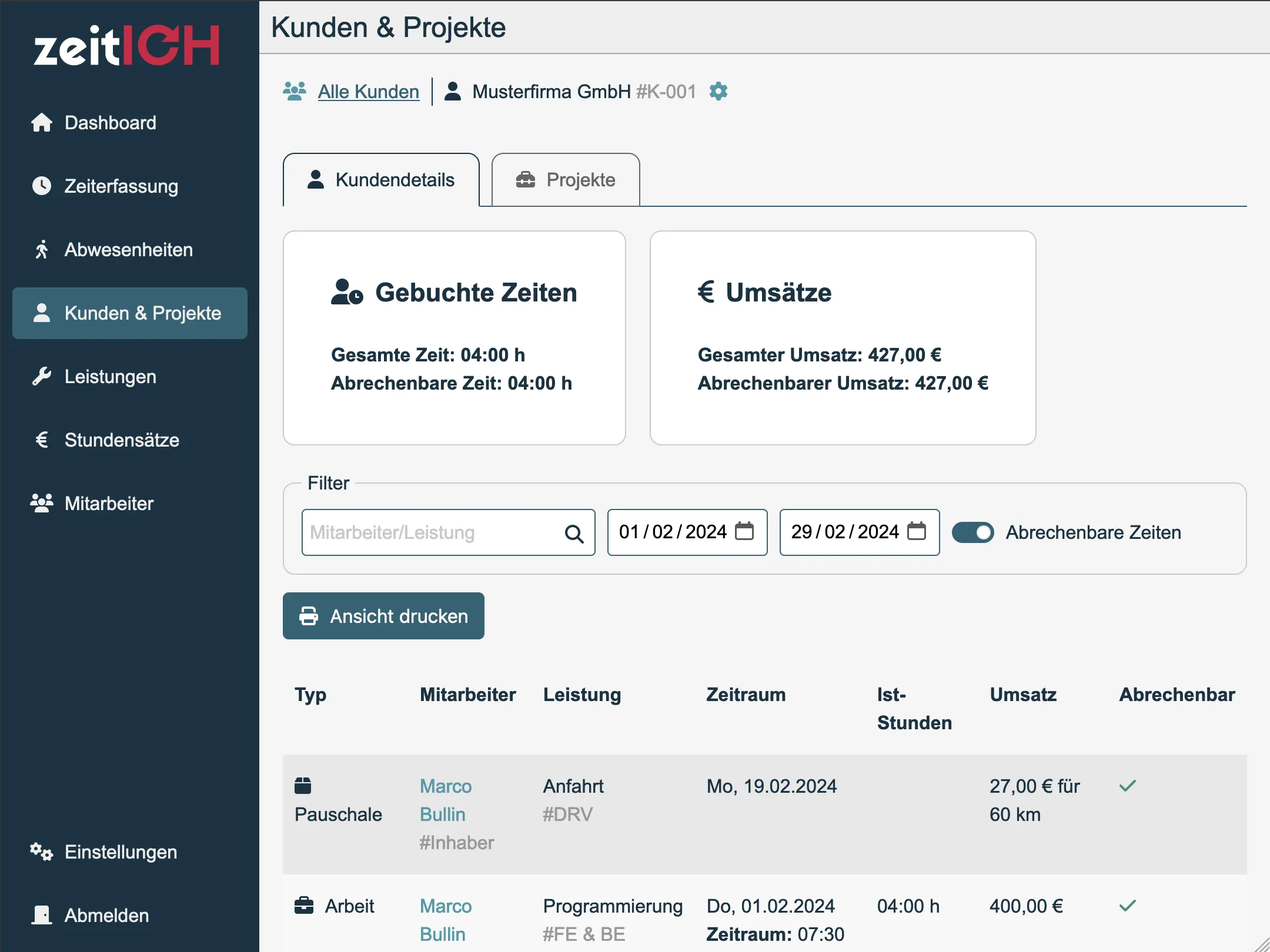Click the Leistung column header

click(581, 695)
